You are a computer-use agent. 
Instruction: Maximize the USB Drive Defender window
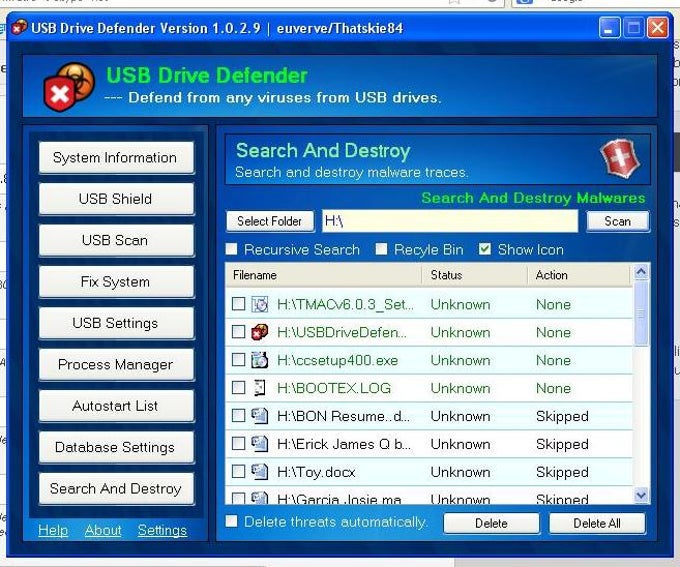tap(634, 28)
